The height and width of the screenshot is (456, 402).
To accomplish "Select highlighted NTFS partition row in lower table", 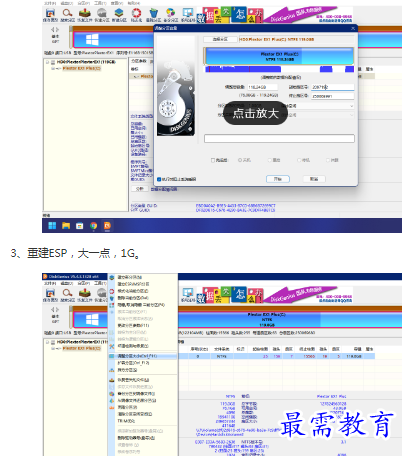I will click(277, 356).
